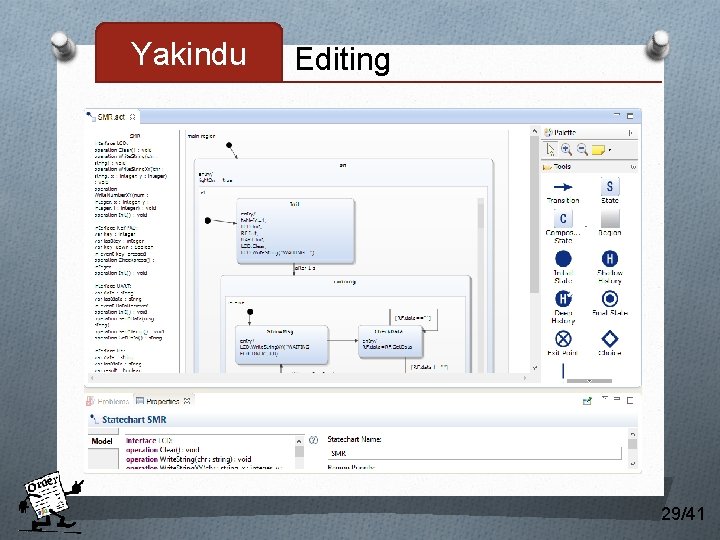Select the State tool in palette

tap(610, 191)
